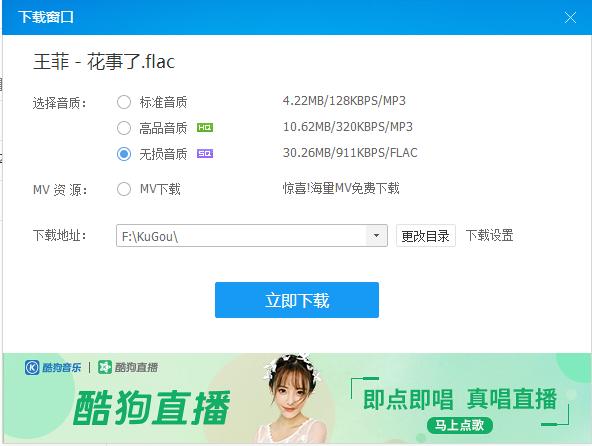Image resolution: width=592 pixels, height=446 pixels.
Task: Click the blue KuGou Music logo icon
Action: pyautogui.click(x=32, y=367)
